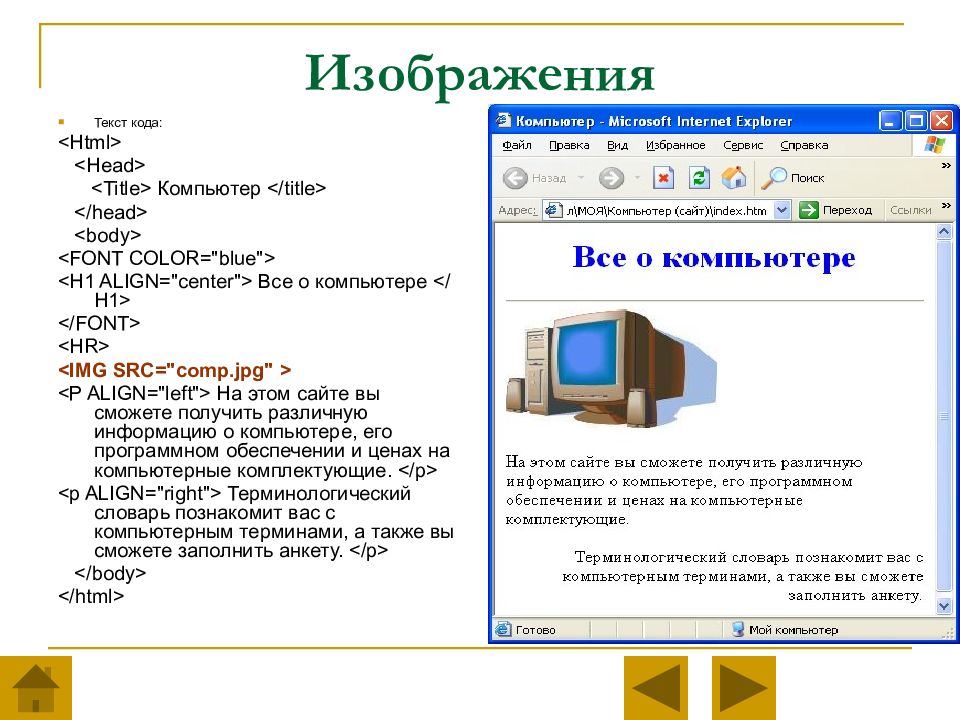Click the Мой компьютер zone icon in status bar

(738, 629)
